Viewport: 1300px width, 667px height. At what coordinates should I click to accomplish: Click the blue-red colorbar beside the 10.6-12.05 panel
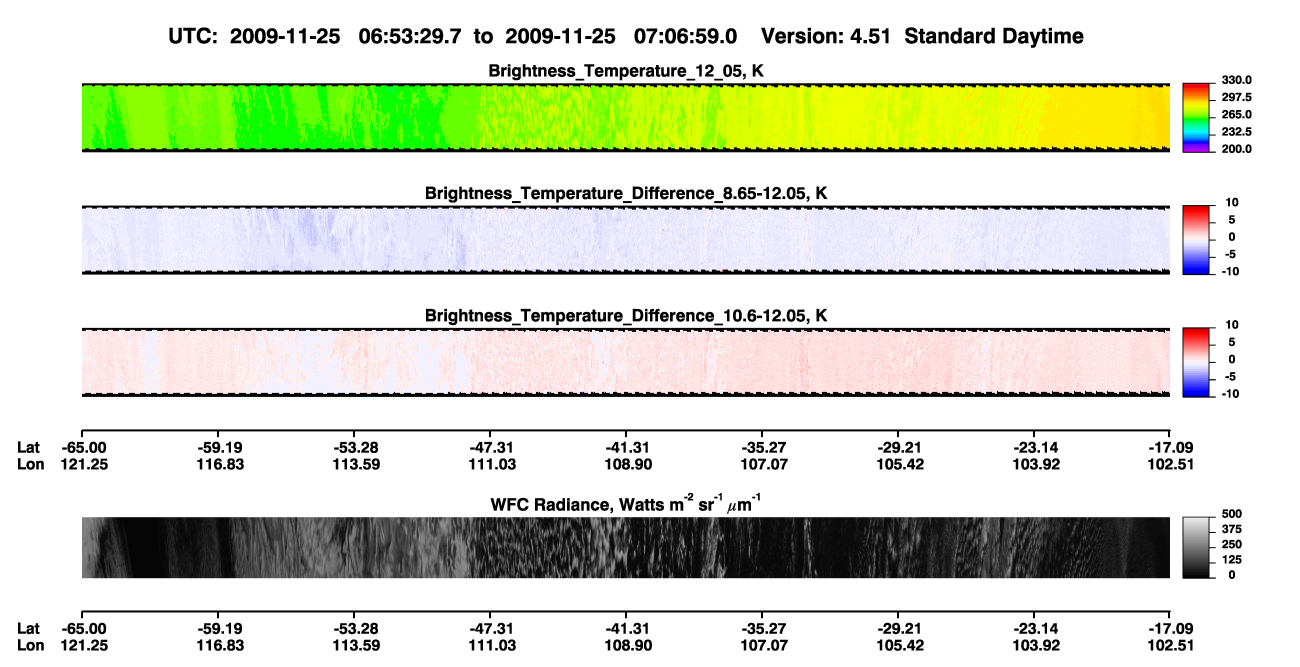coord(1196,362)
